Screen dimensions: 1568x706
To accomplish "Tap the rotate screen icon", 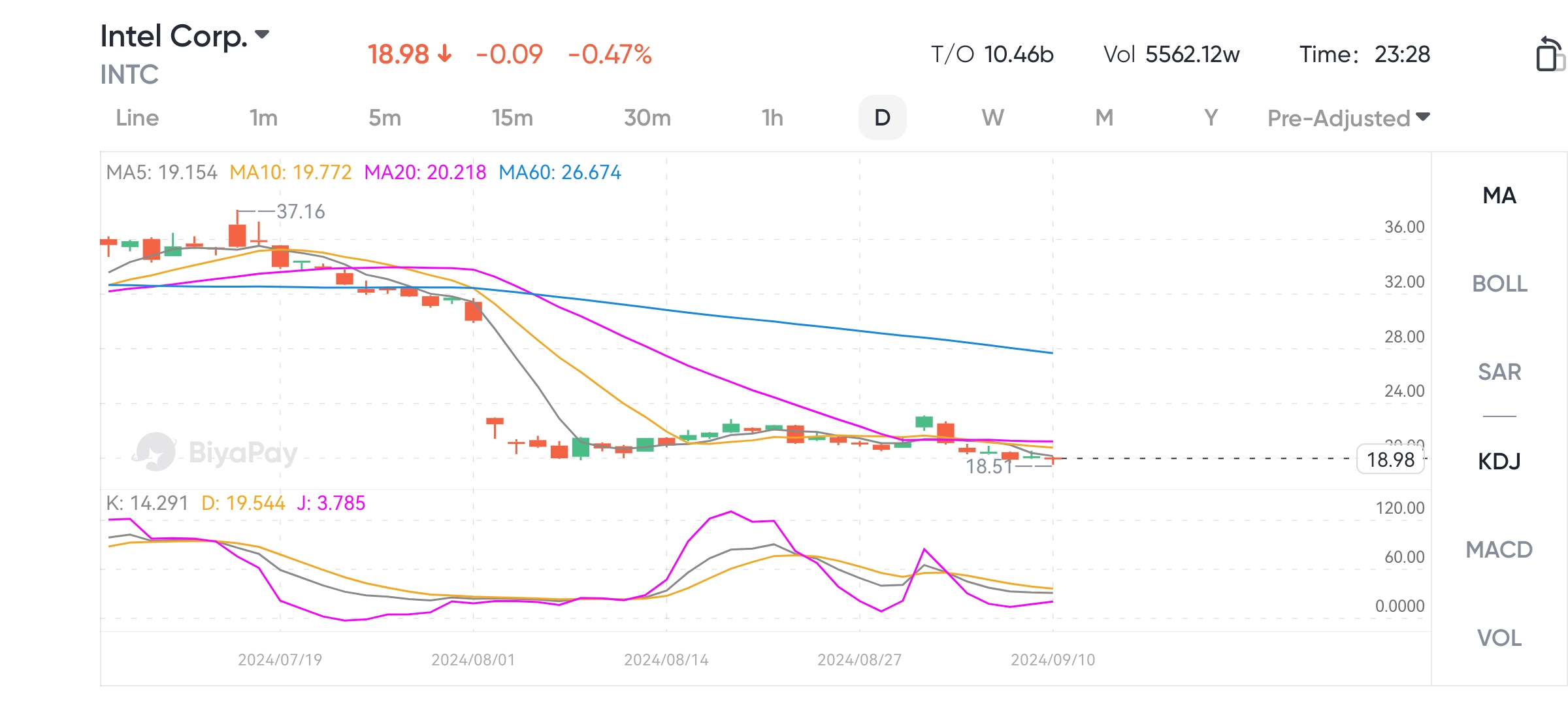I will pyautogui.click(x=1550, y=54).
